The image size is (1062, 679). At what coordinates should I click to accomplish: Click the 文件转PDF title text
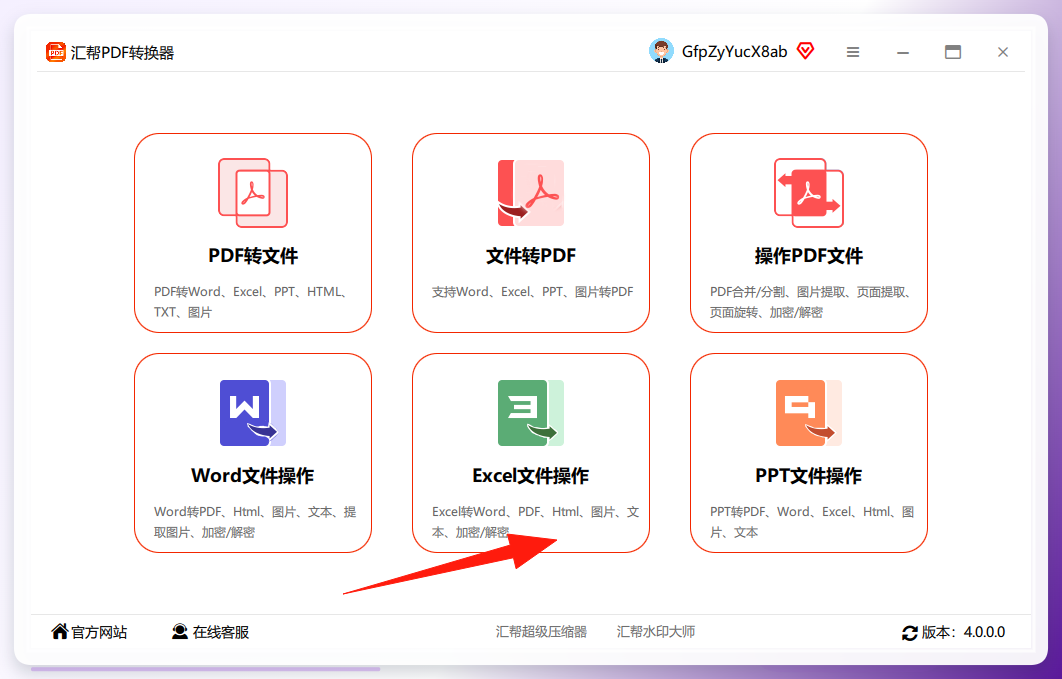pos(531,256)
